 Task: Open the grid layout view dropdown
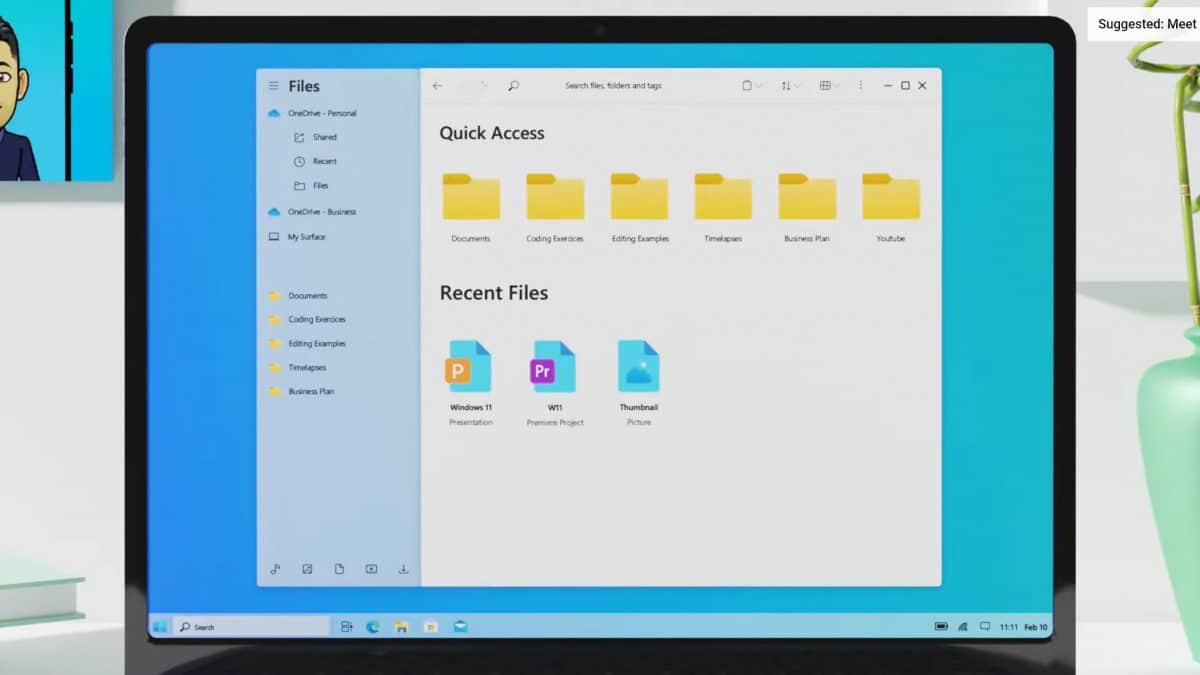(x=827, y=86)
